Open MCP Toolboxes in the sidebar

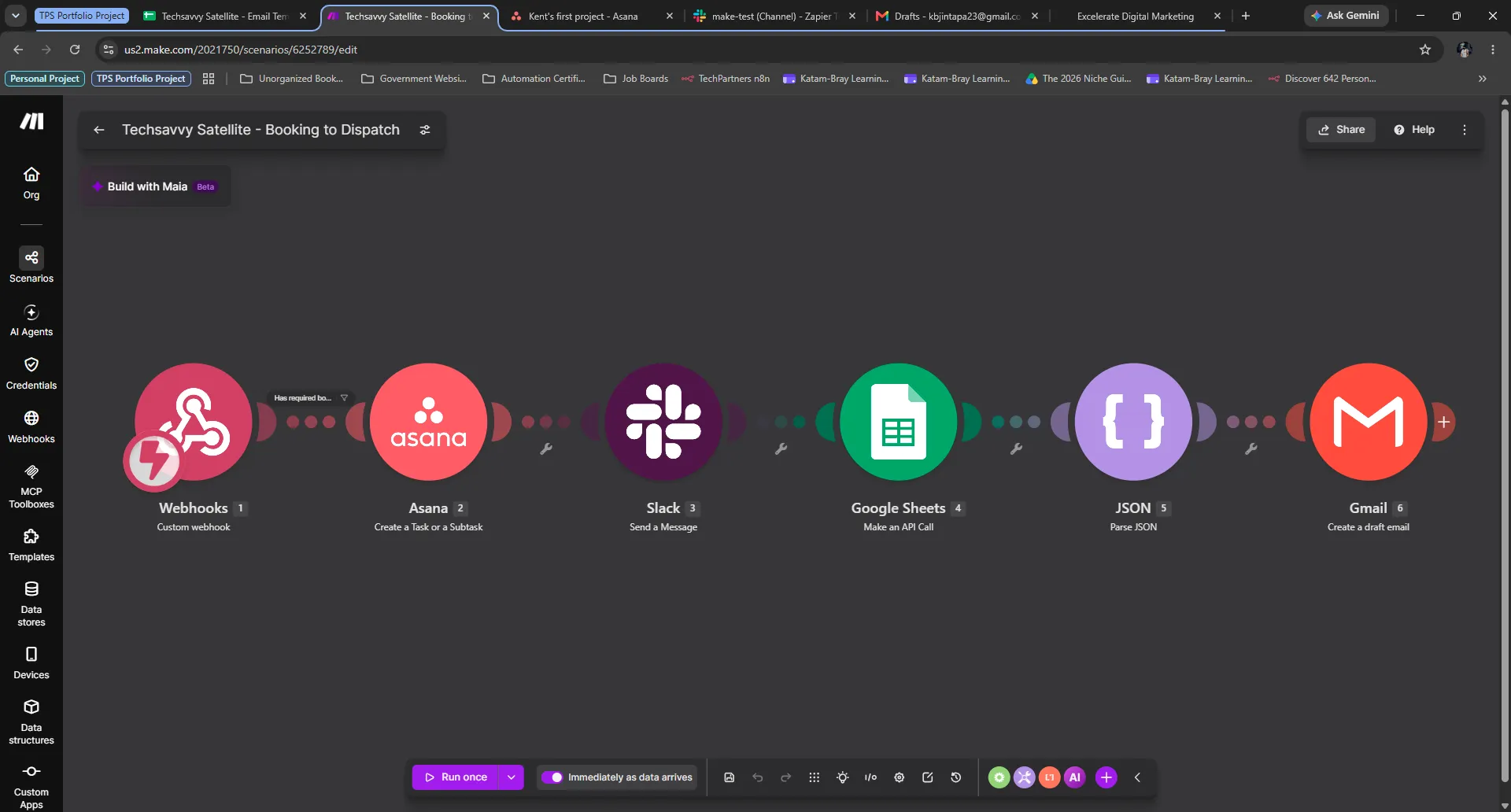(x=31, y=487)
